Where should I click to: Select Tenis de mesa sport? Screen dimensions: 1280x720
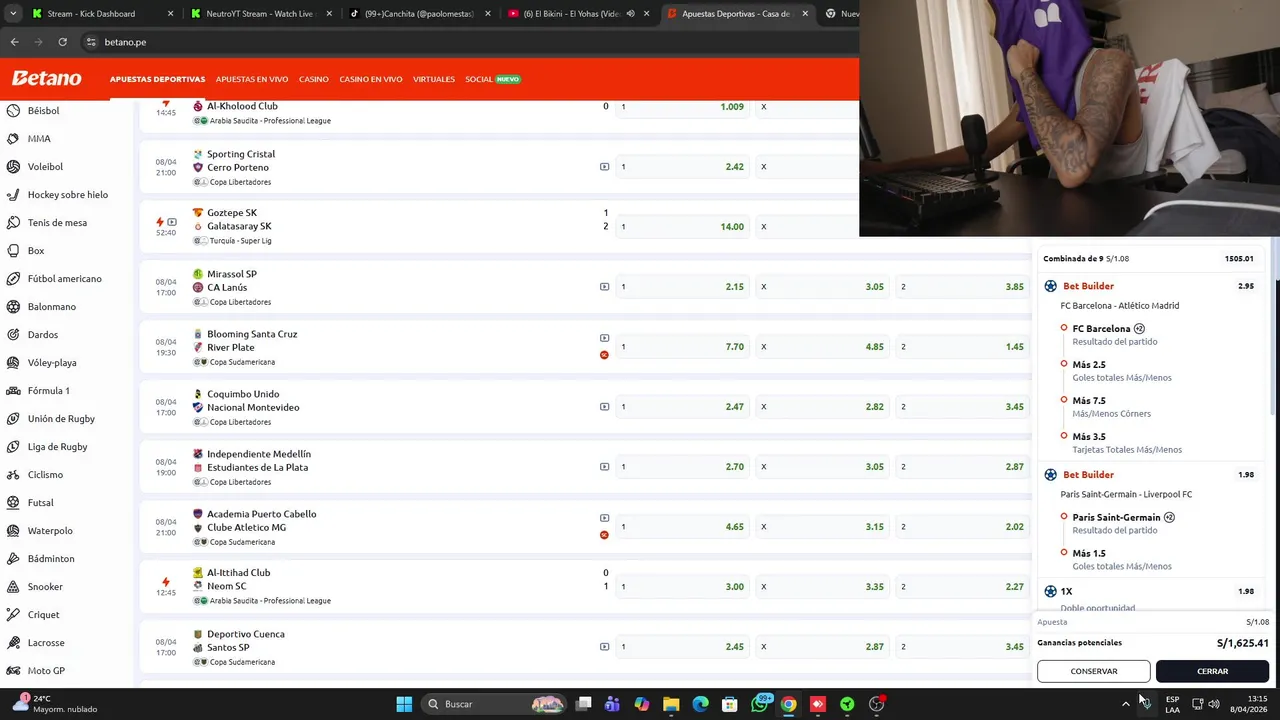click(57, 223)
